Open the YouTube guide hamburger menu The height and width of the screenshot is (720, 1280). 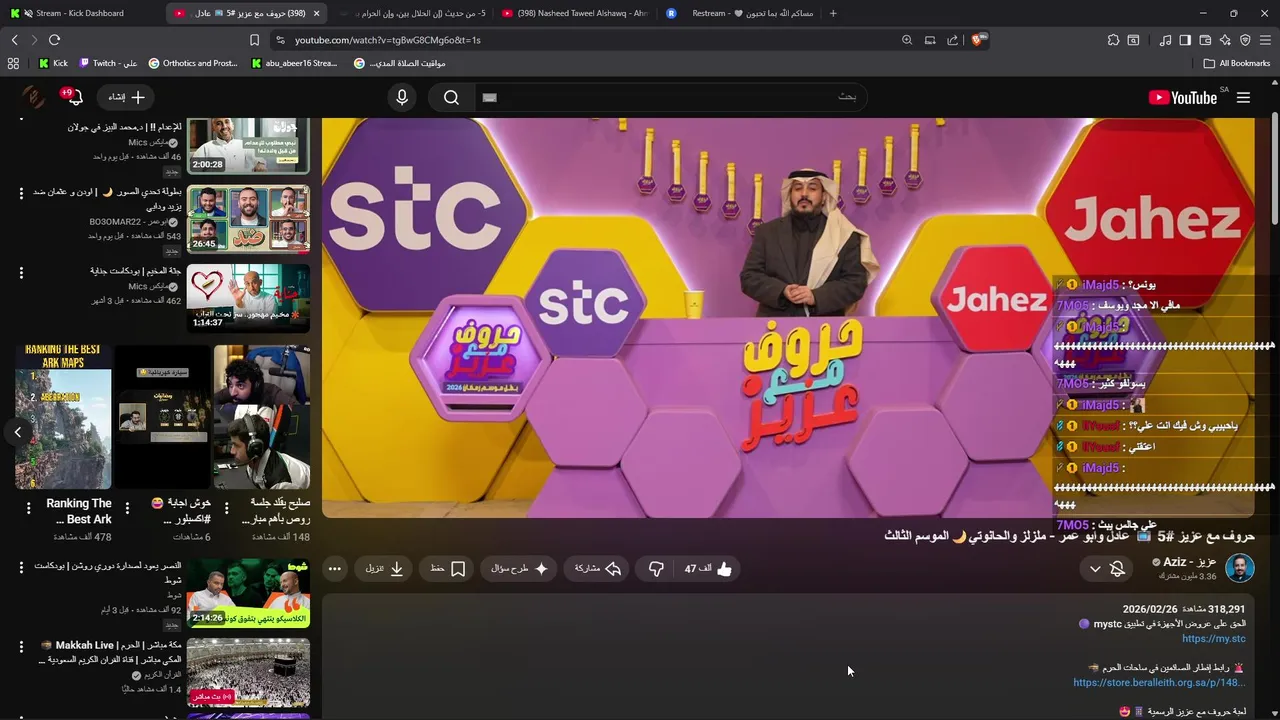(1243, 97)
